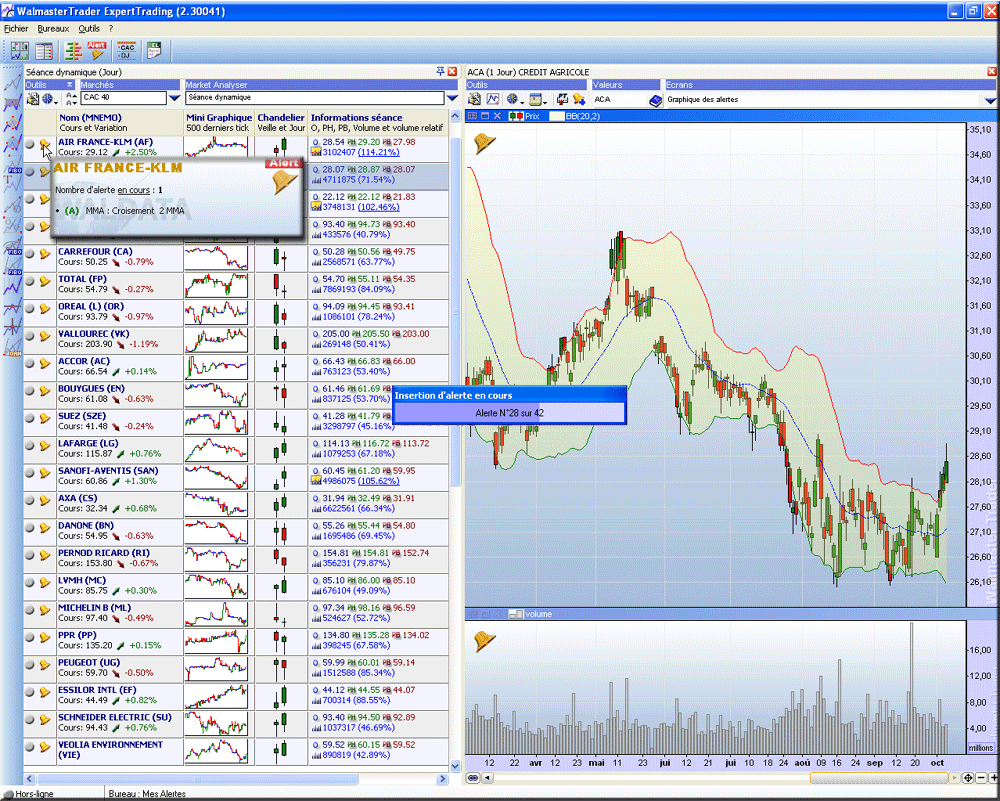Screen dimensions: 1000x801
Task: Toggle the round indicator beside OREAL (L) (OR)
Action: click(x=30, y=309)
